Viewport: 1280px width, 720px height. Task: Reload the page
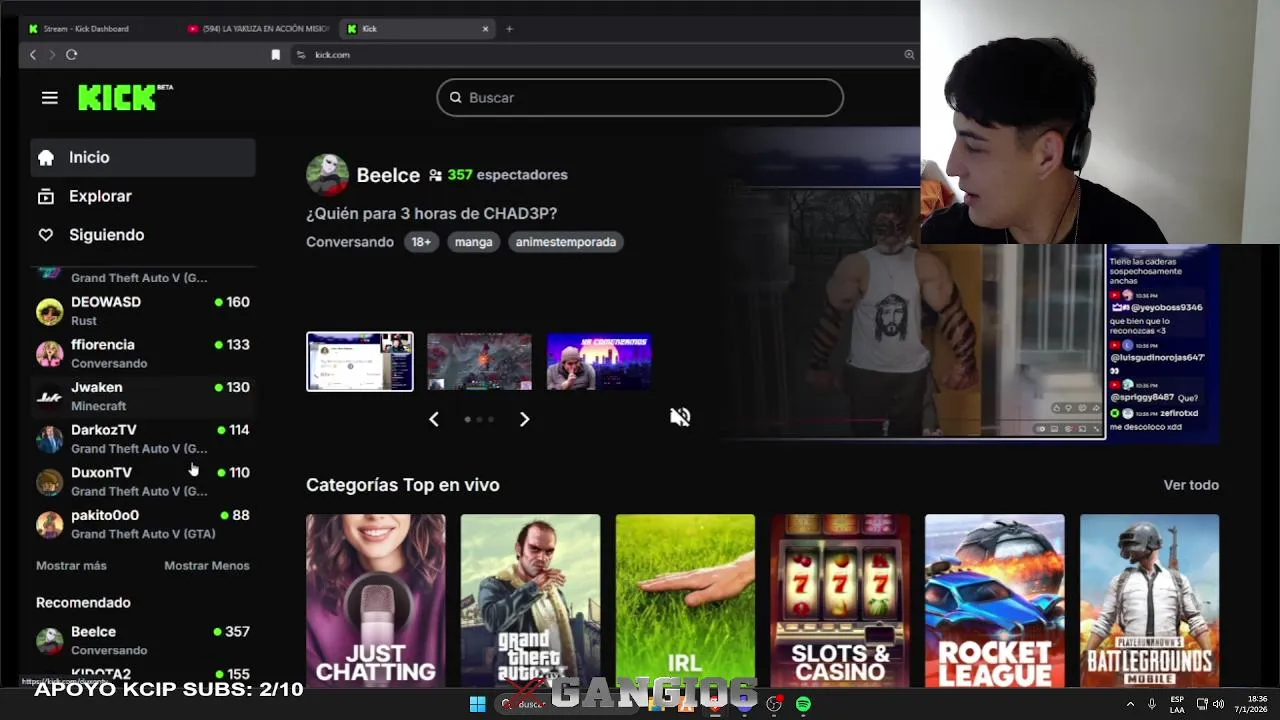(72, 55)
